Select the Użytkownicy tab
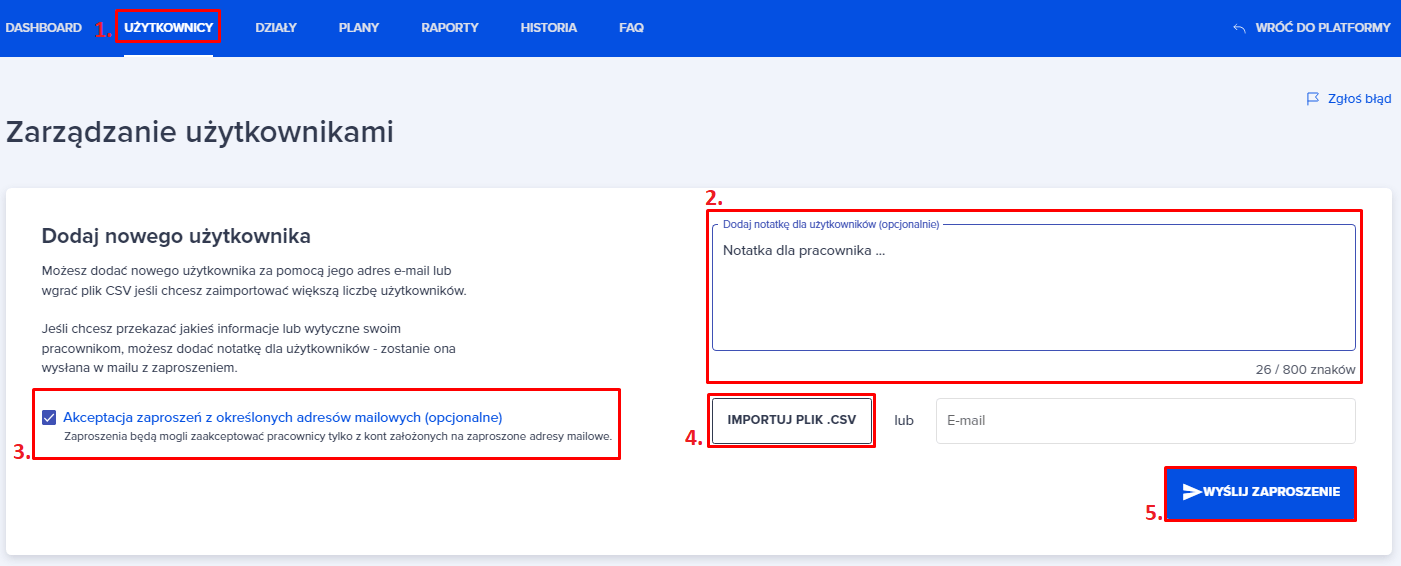Image resolution: width=1401 pixels, height=566 pixels. tap(168, 28)
